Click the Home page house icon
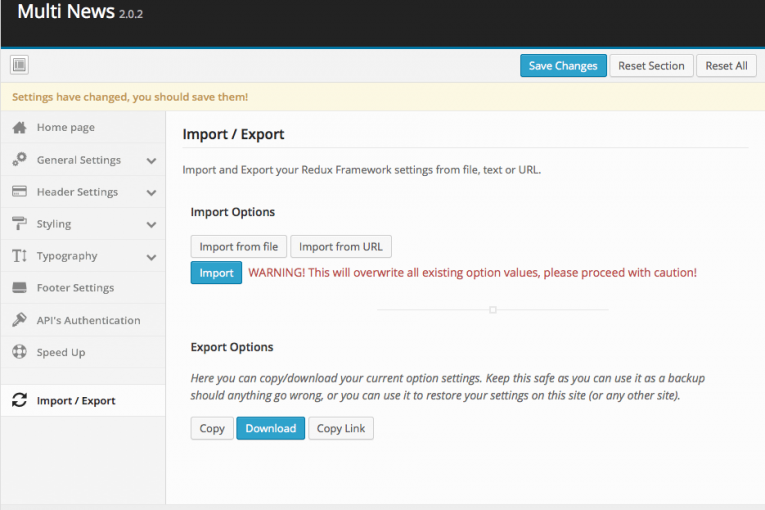Image resolution: width=765 pixels, height=510 pixels. (20, 127)
